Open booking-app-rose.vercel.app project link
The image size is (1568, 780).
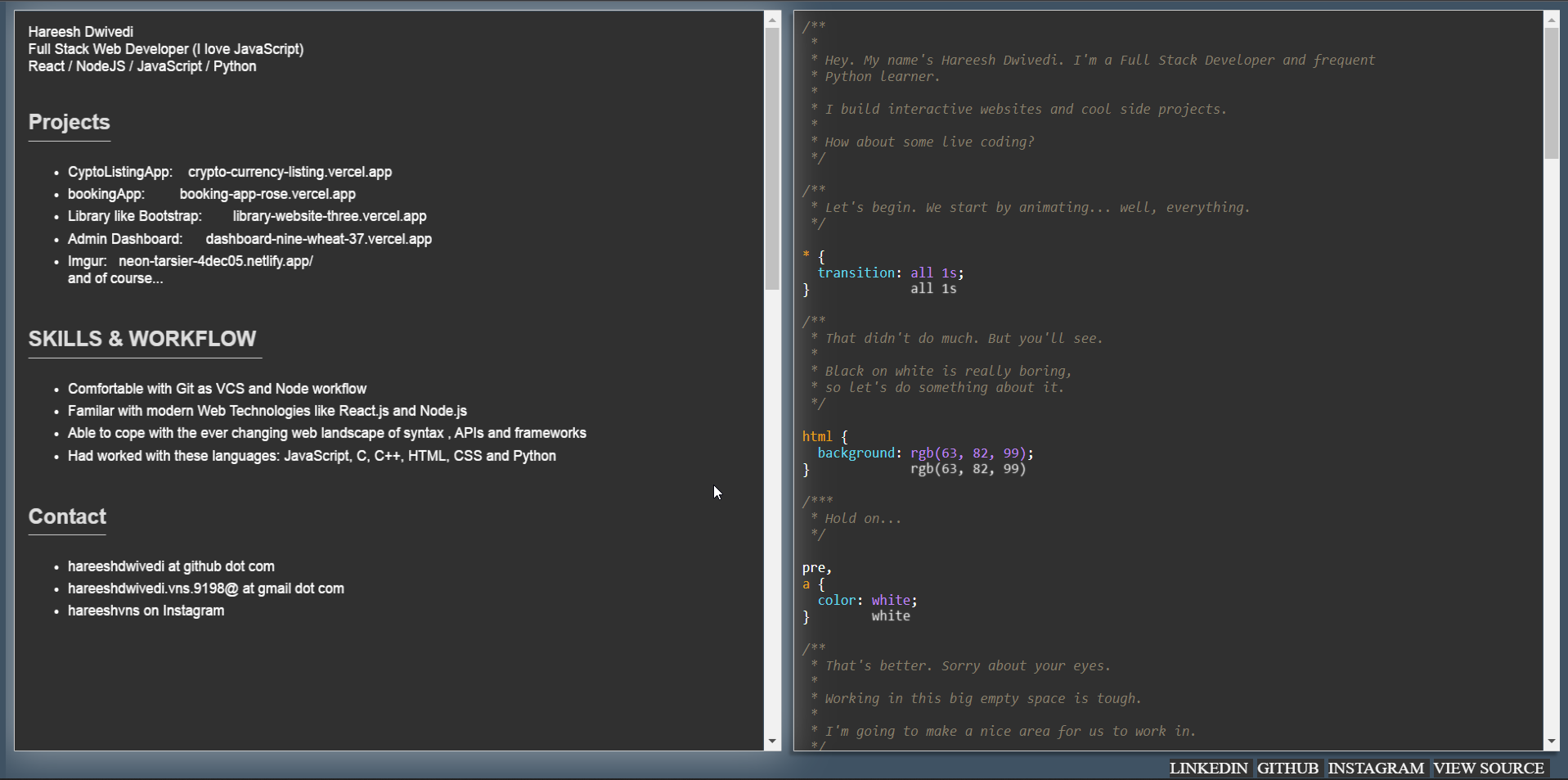tap(267, 194)
